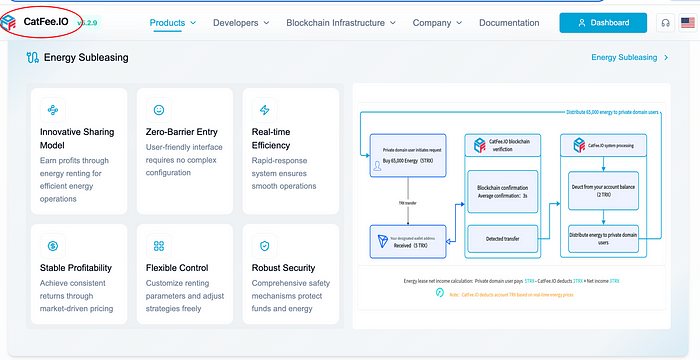
Task: Follow the Energy Subleasing link at right
Action: point(624,58)
